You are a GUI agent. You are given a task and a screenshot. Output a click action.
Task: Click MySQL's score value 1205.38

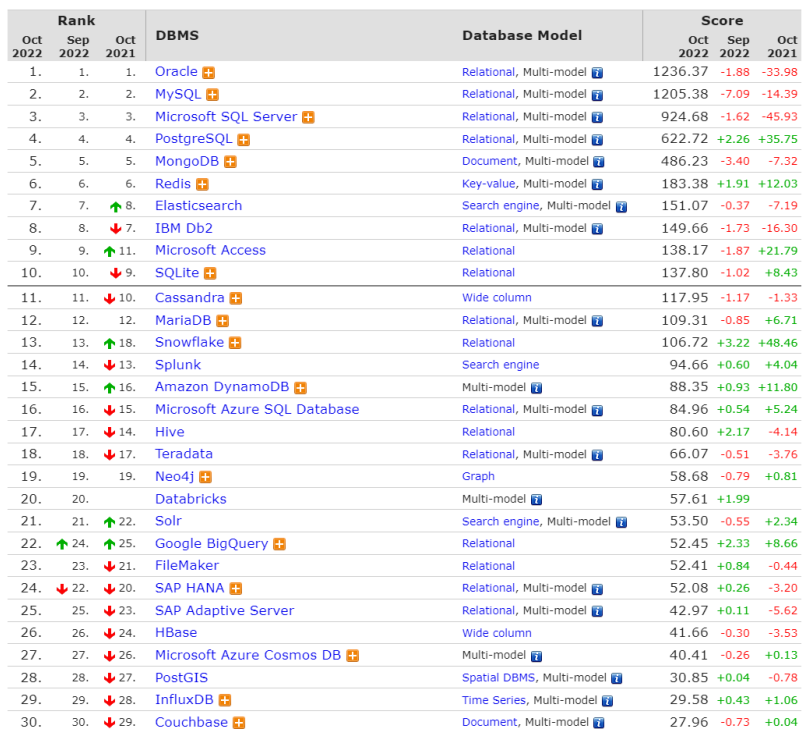(x=680, y=94)
